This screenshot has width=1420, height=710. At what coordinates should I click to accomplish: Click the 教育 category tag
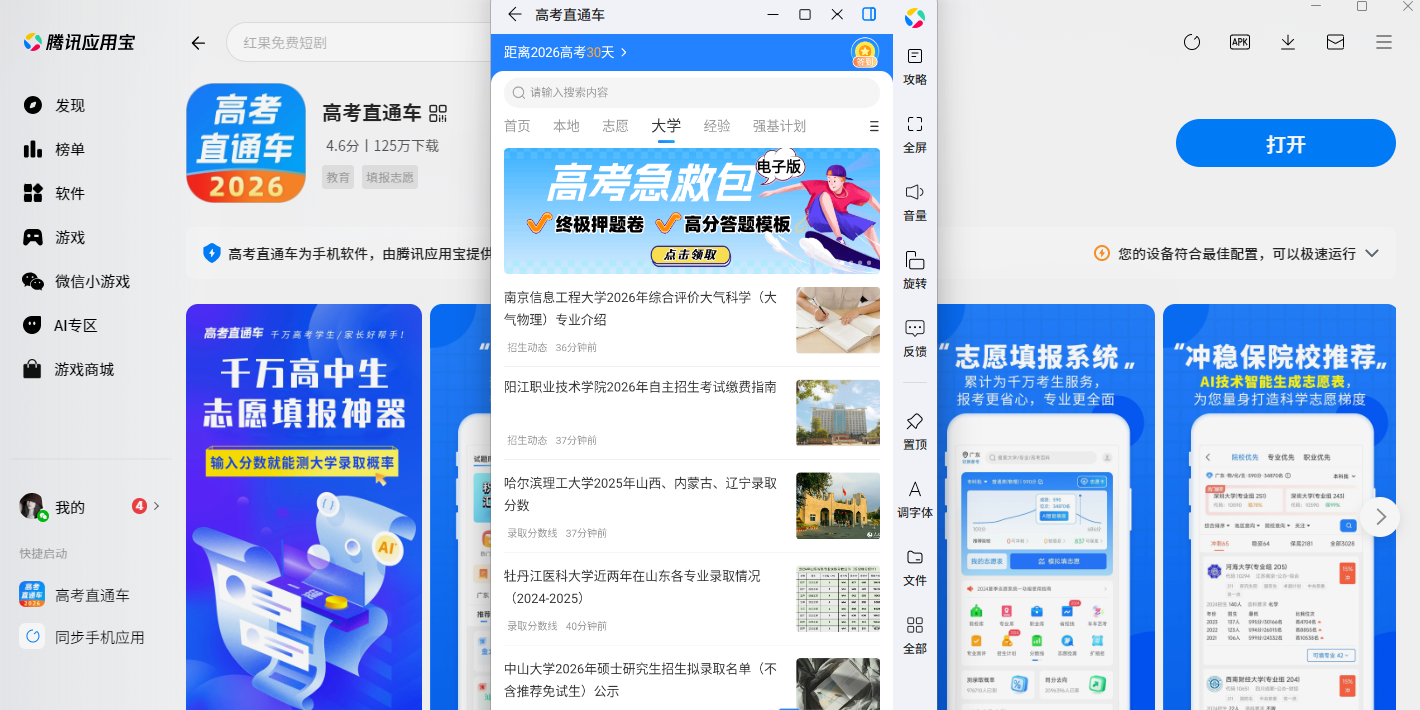pyautogui.click(x=338, y=177)
